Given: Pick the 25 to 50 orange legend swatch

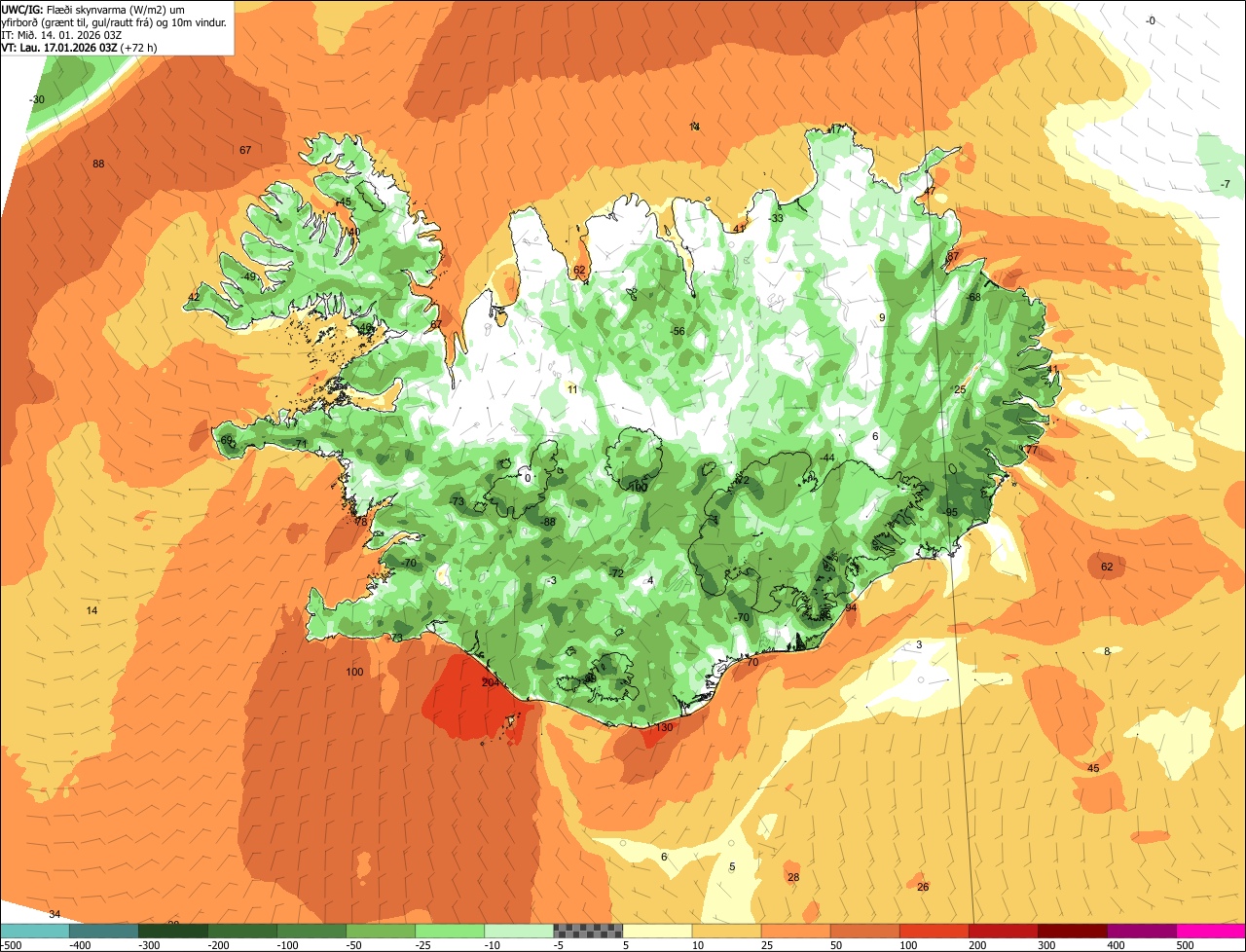Looking at the screenshot, I should point(795,930).
